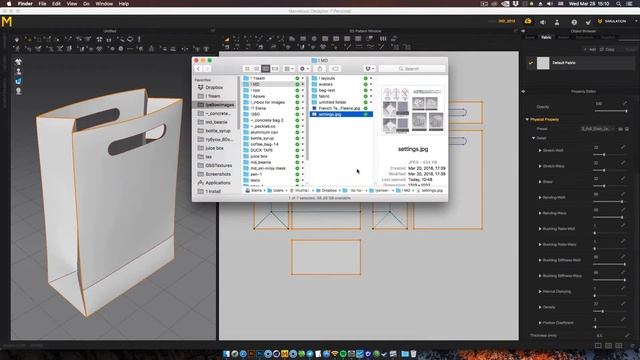Click the bottom avatar head icon in viewport
Screen dimensions: 640x360
tap(18, 91)
